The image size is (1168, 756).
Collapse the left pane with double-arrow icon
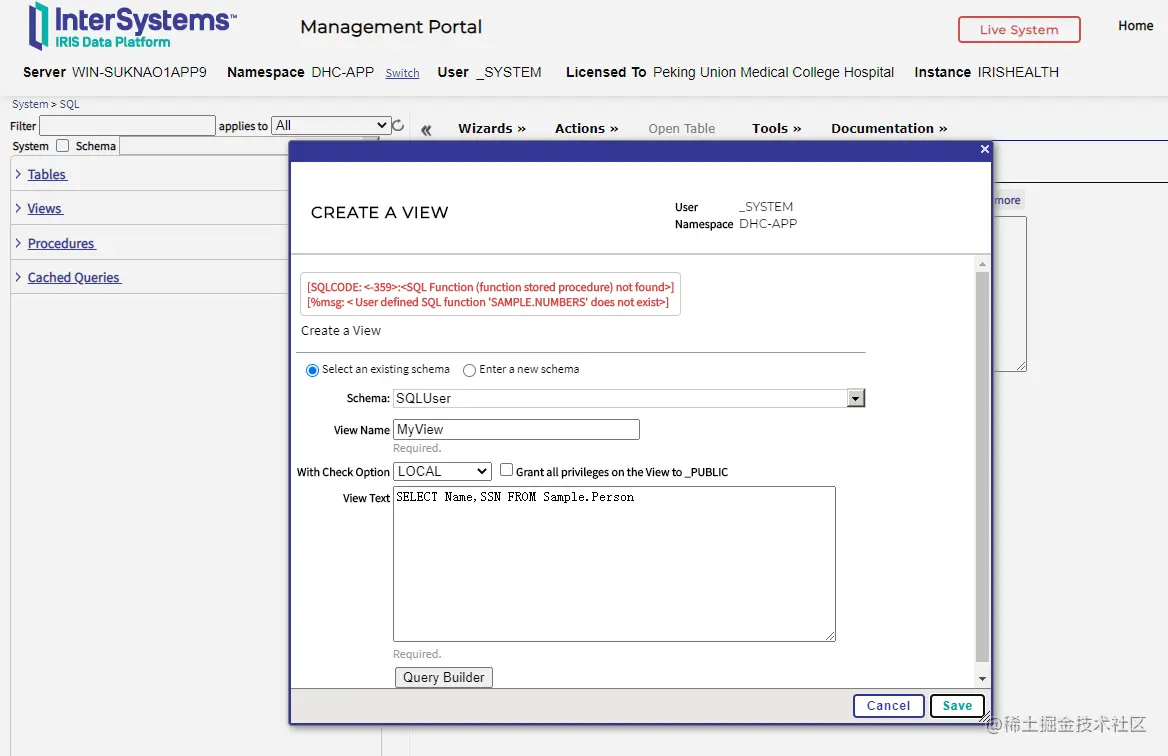click(x=426, y=130)
